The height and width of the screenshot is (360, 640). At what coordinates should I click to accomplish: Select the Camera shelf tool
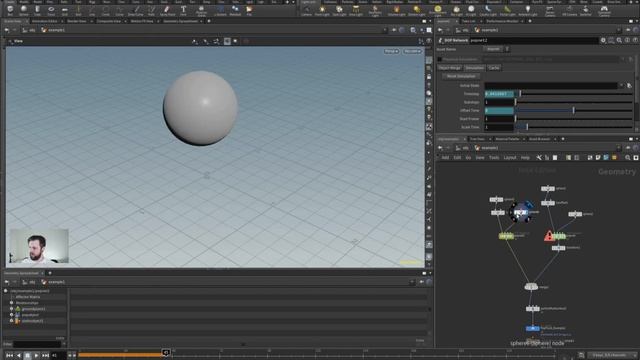(x=306, y=10)
